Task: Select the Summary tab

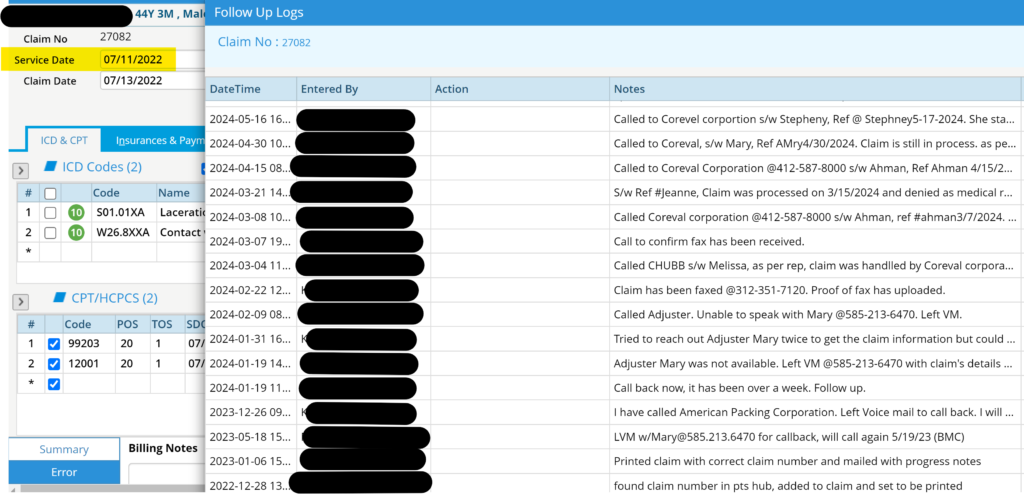Action: click(64, 450)
